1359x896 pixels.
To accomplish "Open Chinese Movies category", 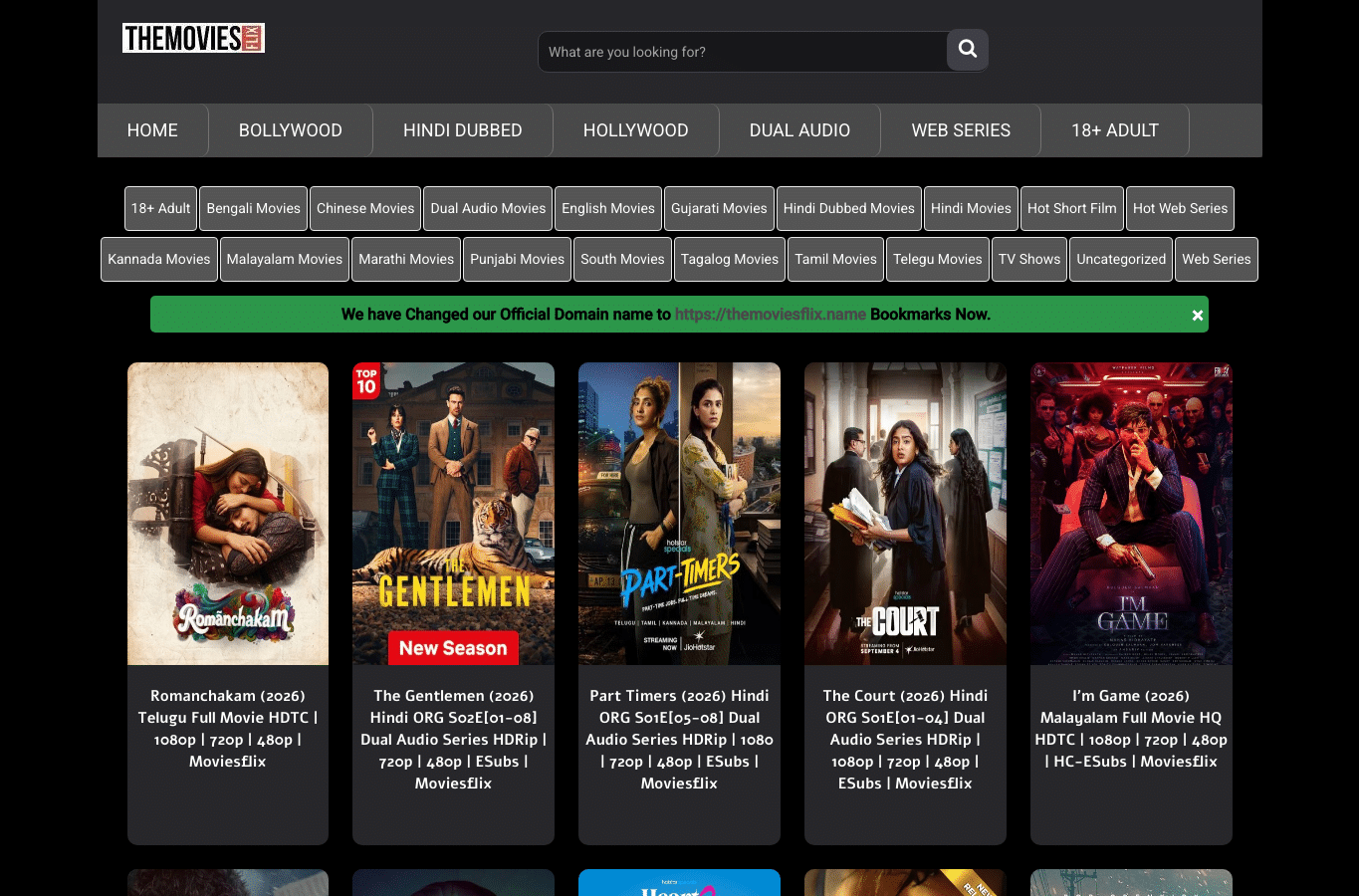I will tap(365, 208).
